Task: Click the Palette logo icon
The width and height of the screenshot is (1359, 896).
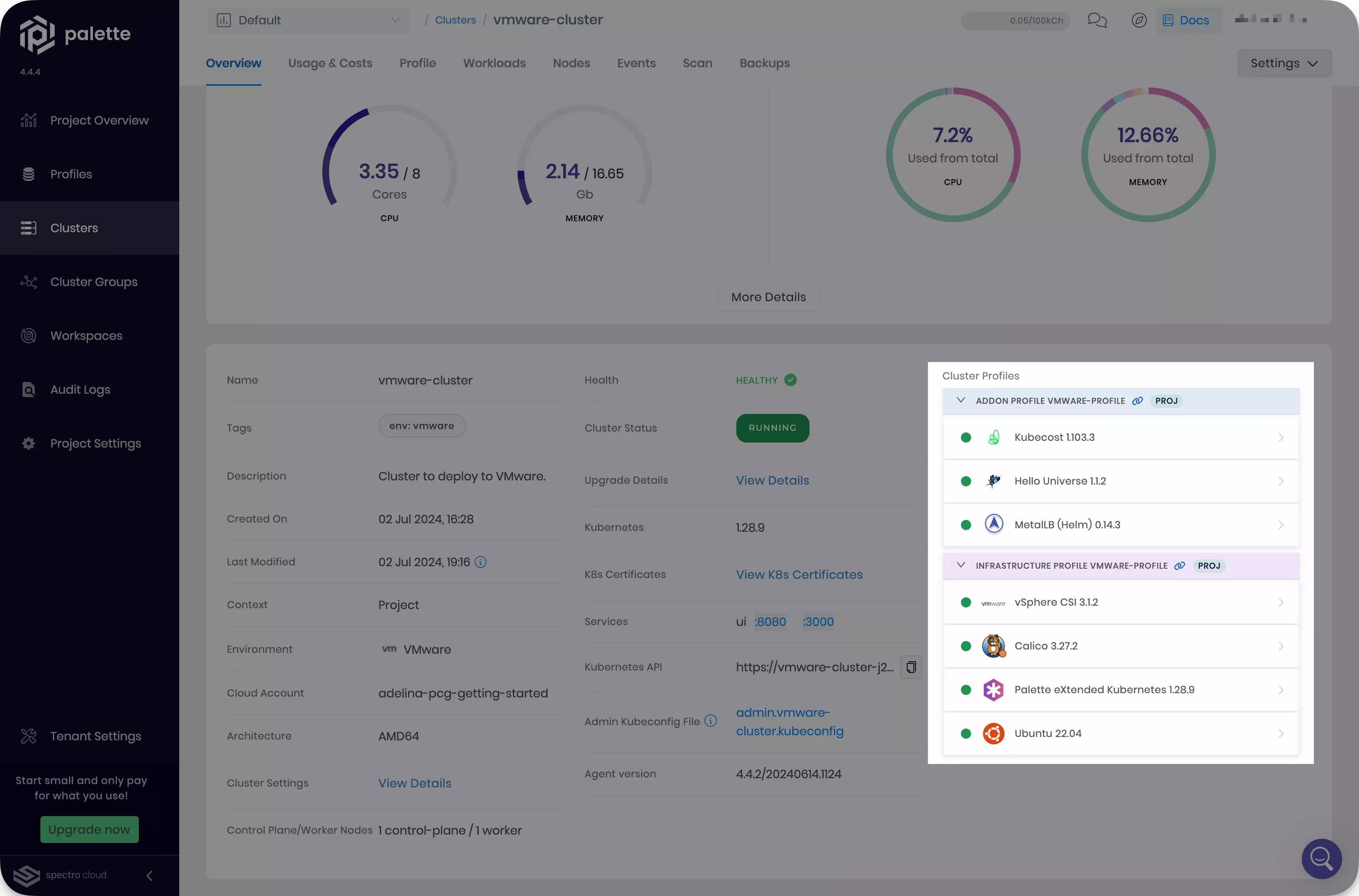Action: (x=37, y=34)
